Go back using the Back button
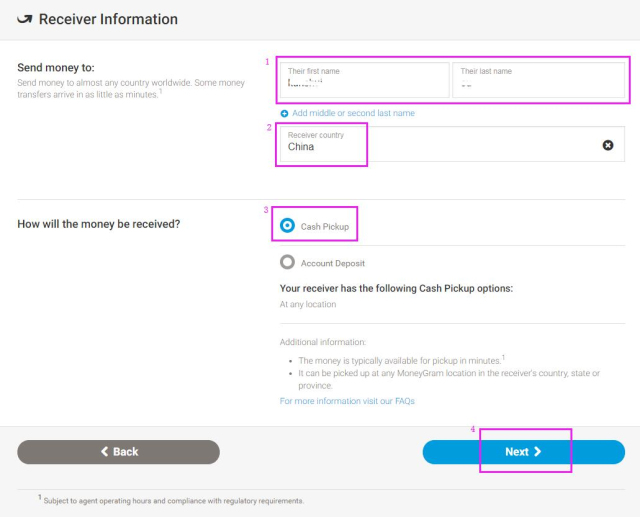Screen dimensions: 640x517 click(118, 452)
